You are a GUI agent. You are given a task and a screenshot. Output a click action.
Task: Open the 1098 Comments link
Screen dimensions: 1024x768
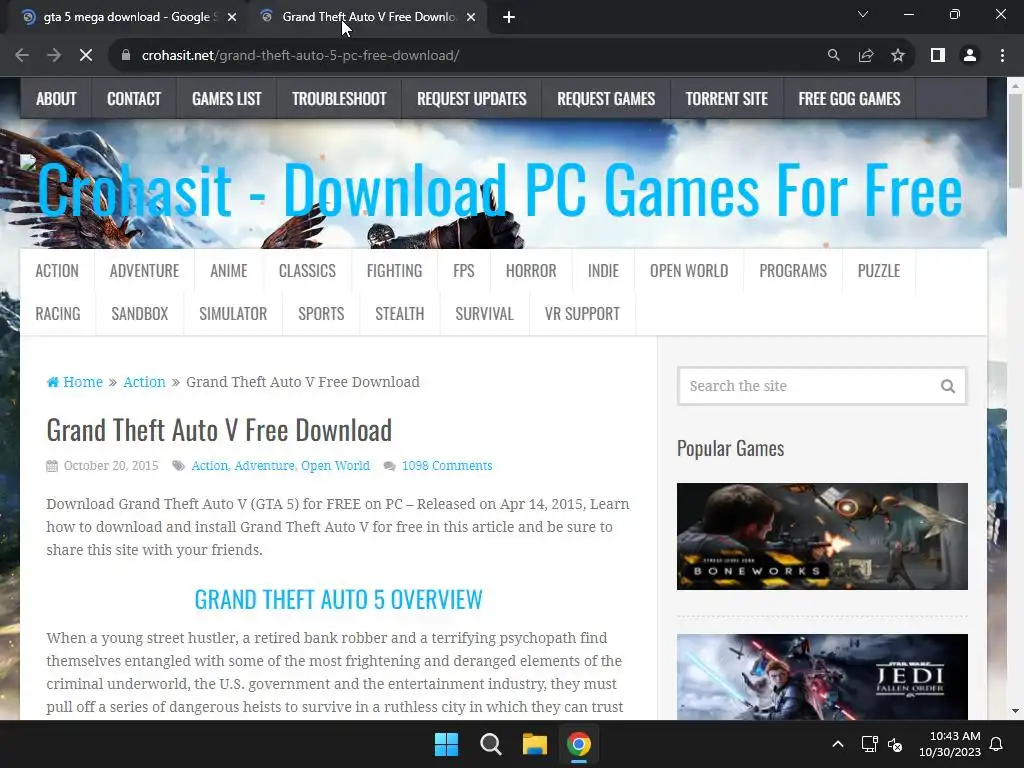pyautogui.click(x=447, y=466)
